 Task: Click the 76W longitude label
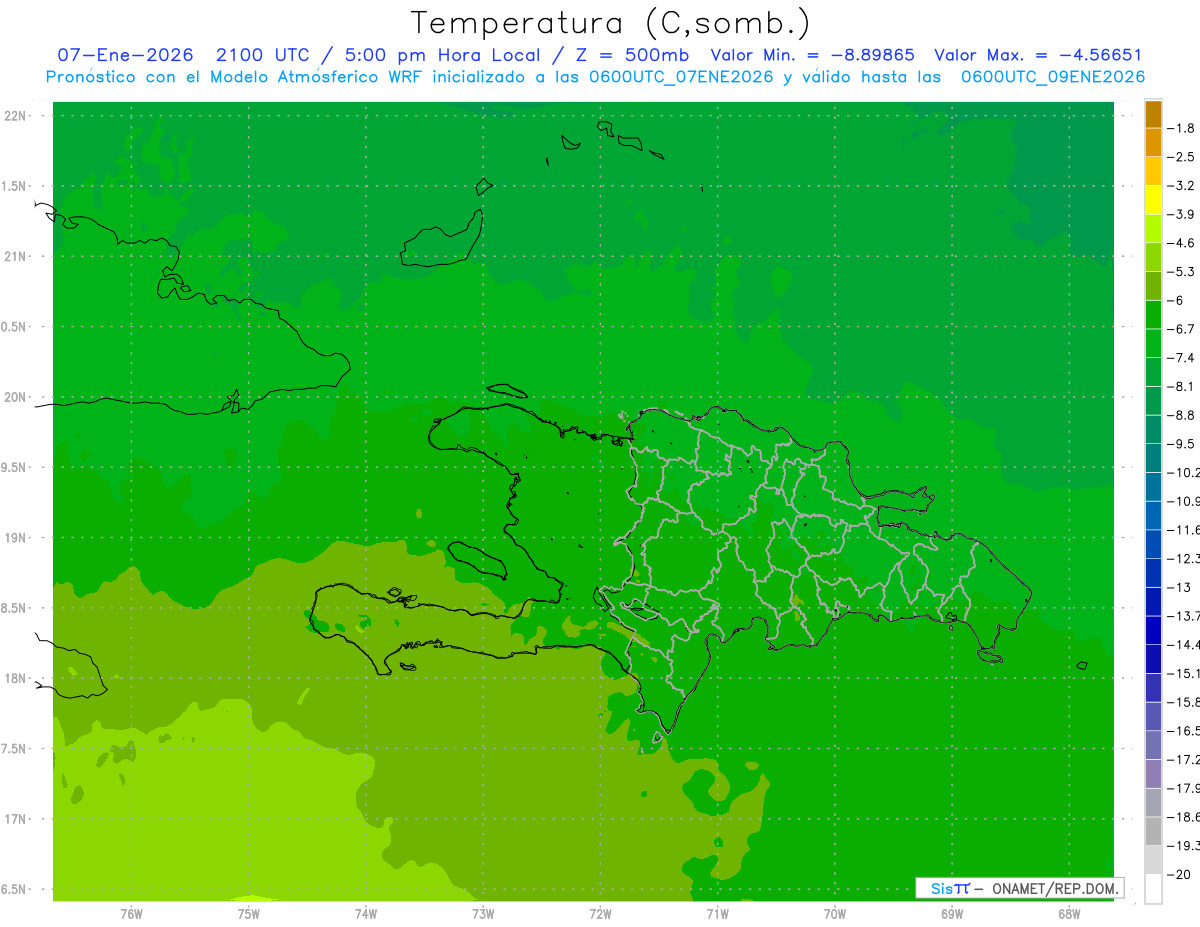[x=131, y=913]
